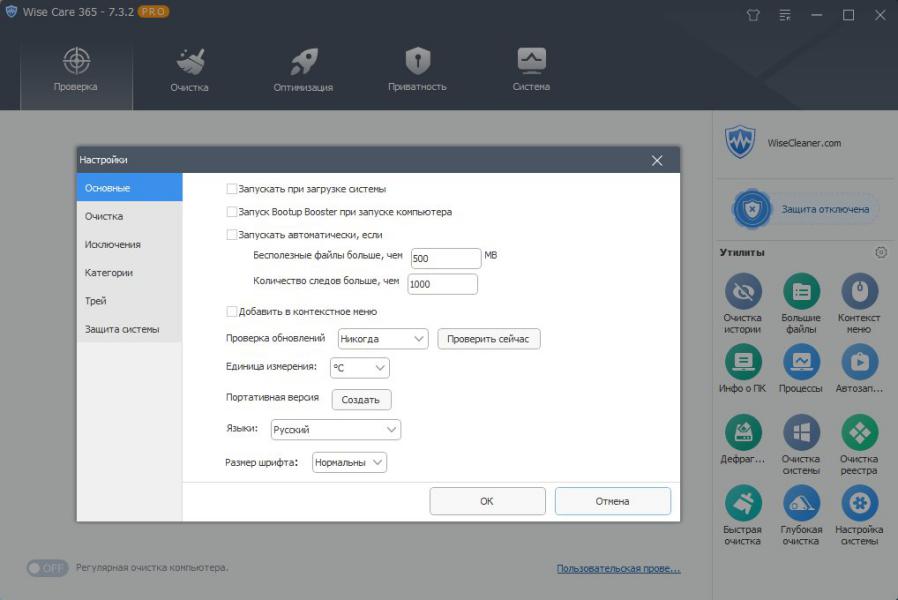Open the Контекст меню utility icon
The height and width of the screenshot is (600, 898).
[x=859, y=292]
